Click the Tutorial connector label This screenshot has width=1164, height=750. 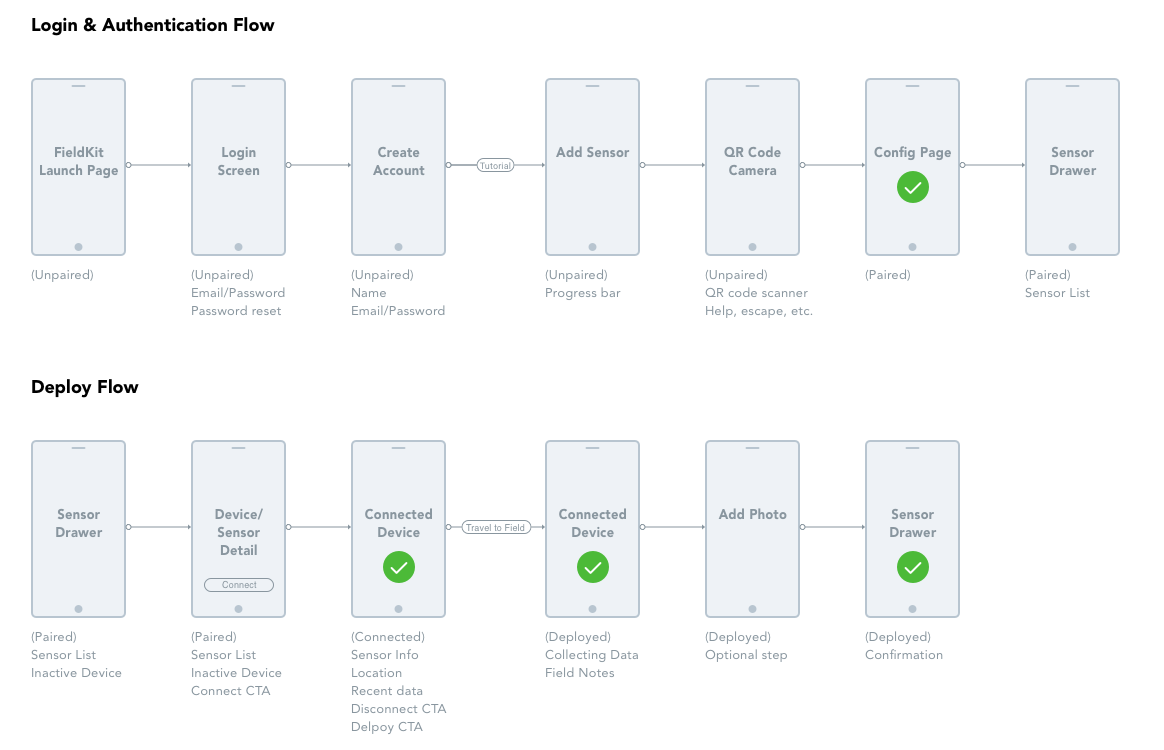click(495, 166)
